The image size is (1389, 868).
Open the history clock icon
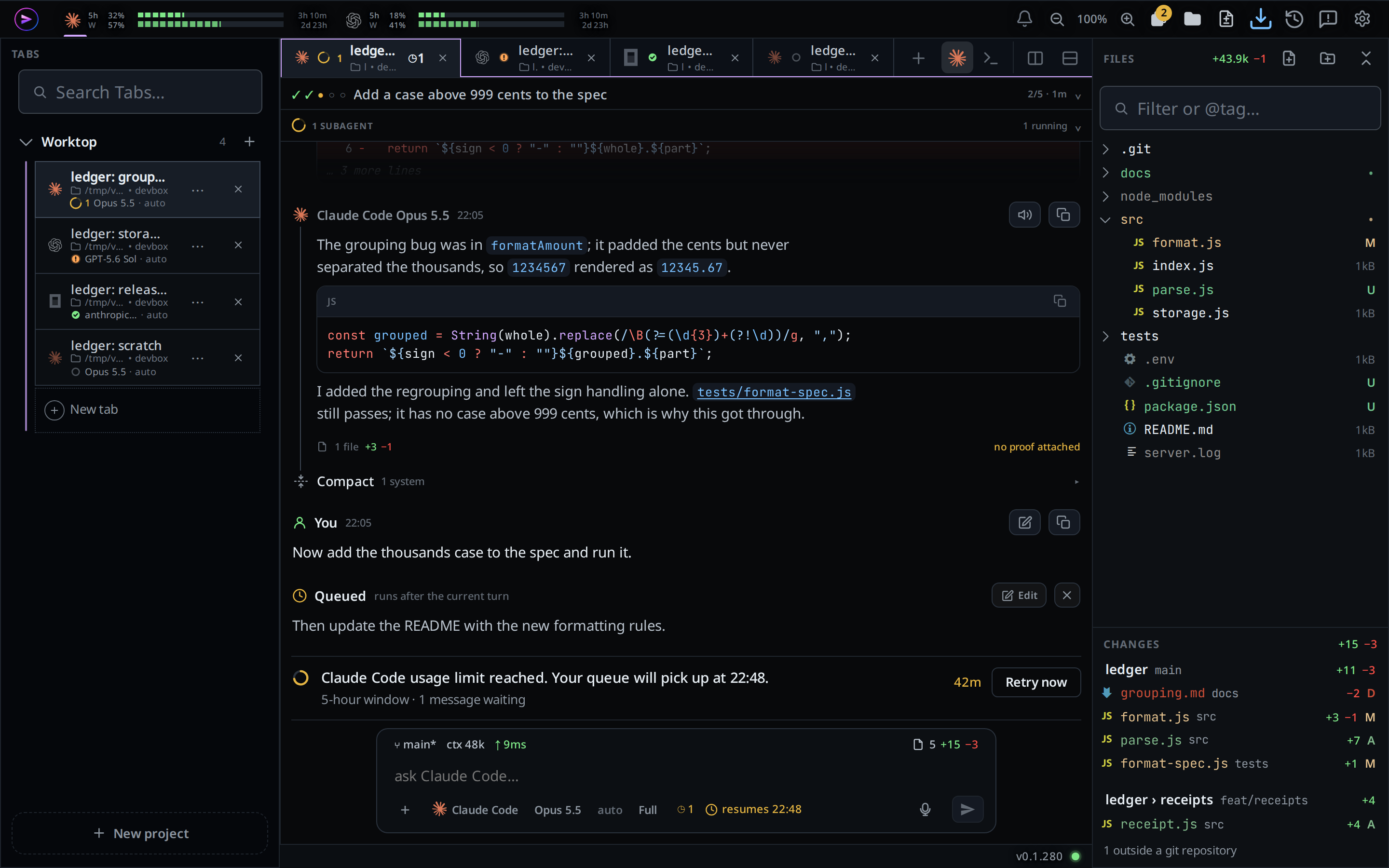[x=1294, y=19]
